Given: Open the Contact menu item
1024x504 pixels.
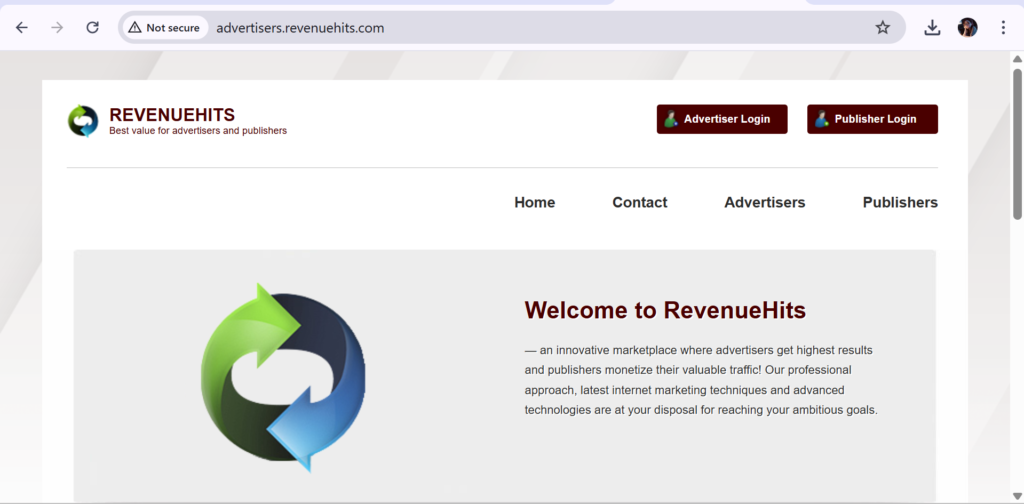Looking at the screenshot, I should pos(639,202).
